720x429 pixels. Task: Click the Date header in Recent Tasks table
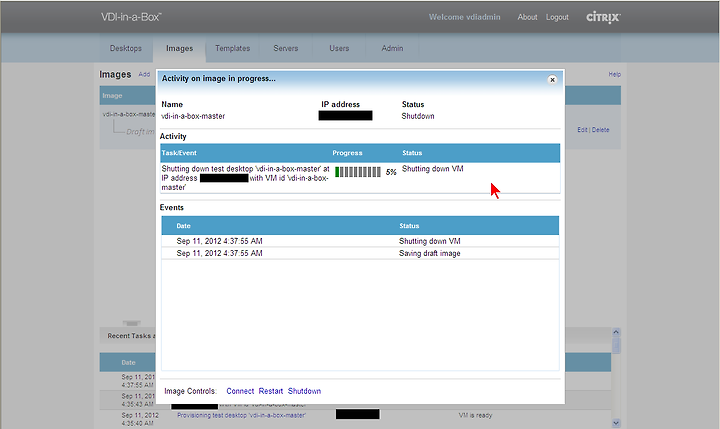coord(129,362)
